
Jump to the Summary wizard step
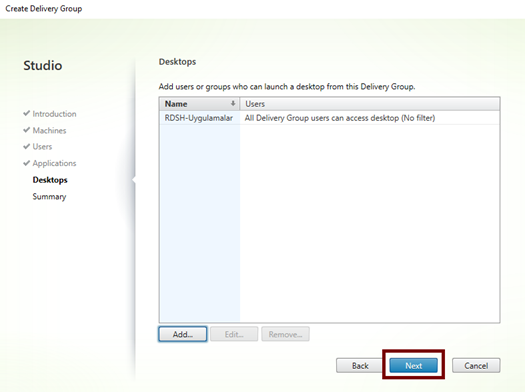(49, 197)
